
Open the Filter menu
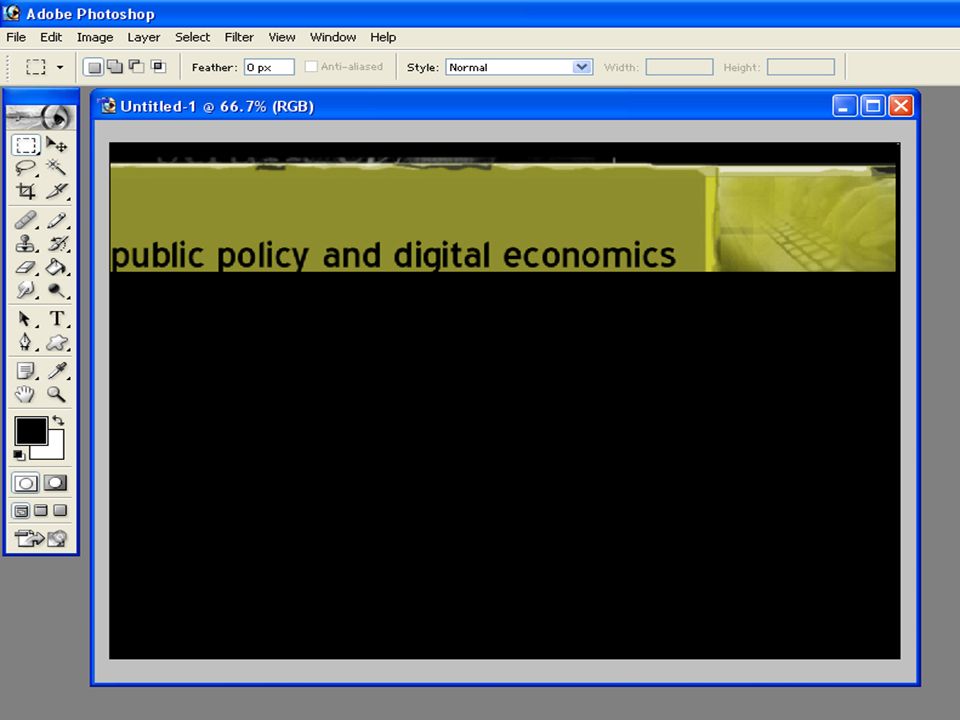(x=239, y=37)
